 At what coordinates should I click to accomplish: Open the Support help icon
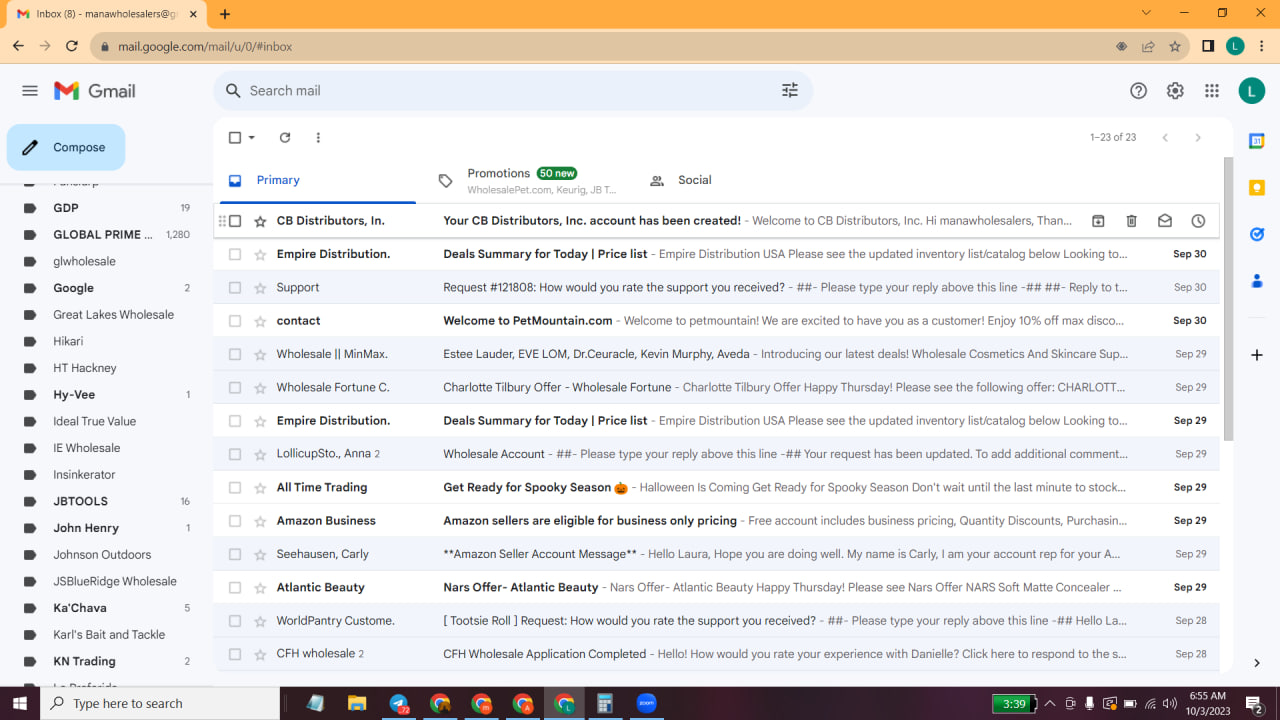pyautogui.click(x=1138, y=91)
